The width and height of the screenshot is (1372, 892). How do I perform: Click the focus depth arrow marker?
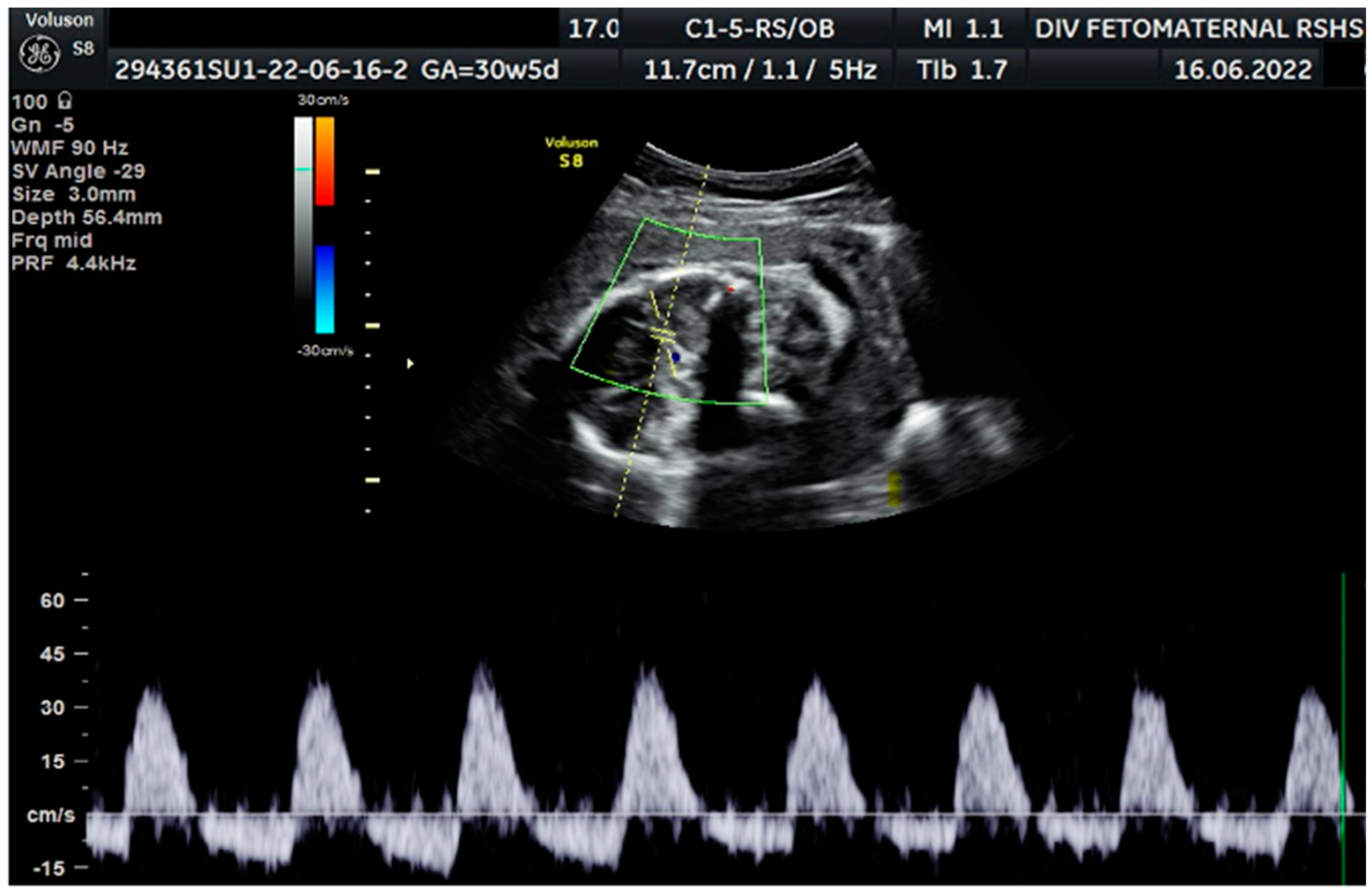click(410, 363)
